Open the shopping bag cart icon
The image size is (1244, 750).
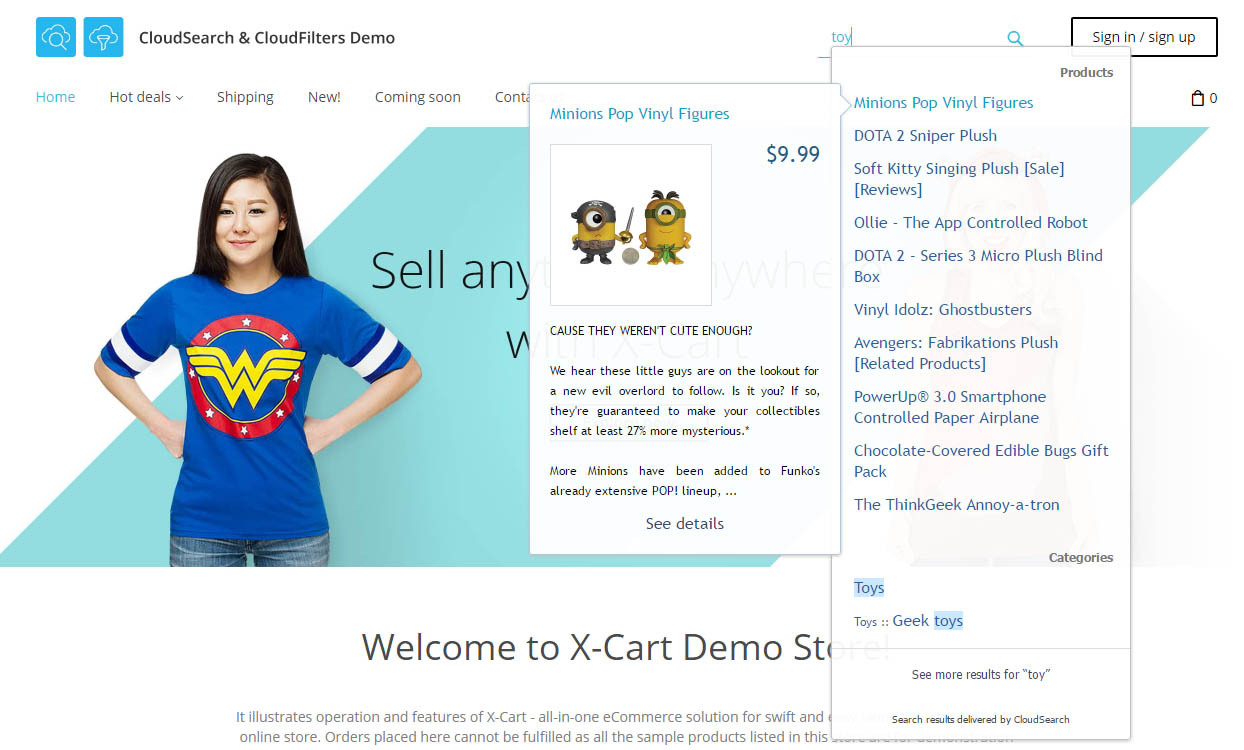(1197, 97)
